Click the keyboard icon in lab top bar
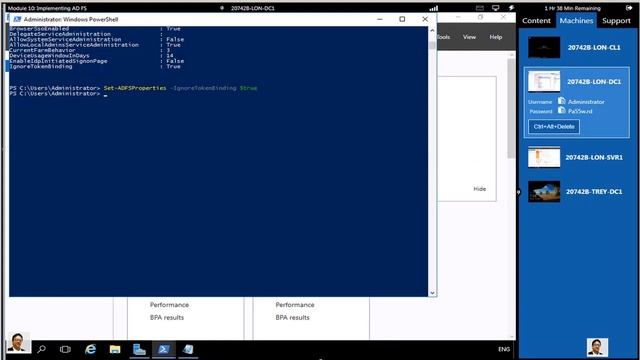This screenshot has height=360, width=640. pyautogui.click(x=480, y=8)
